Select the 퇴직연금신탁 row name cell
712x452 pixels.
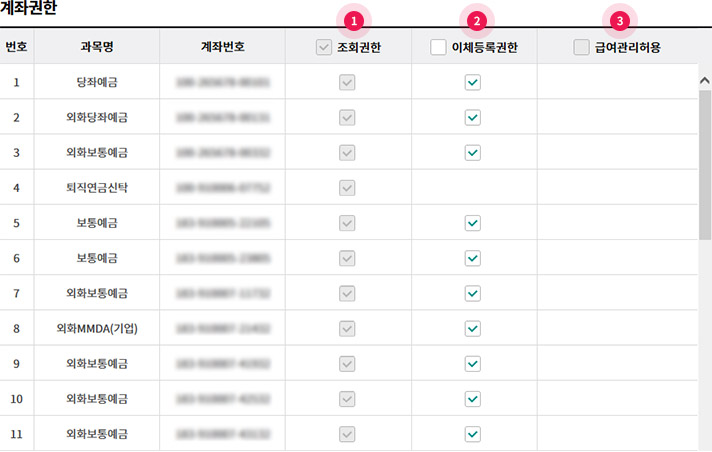click(x=103, y=187)
